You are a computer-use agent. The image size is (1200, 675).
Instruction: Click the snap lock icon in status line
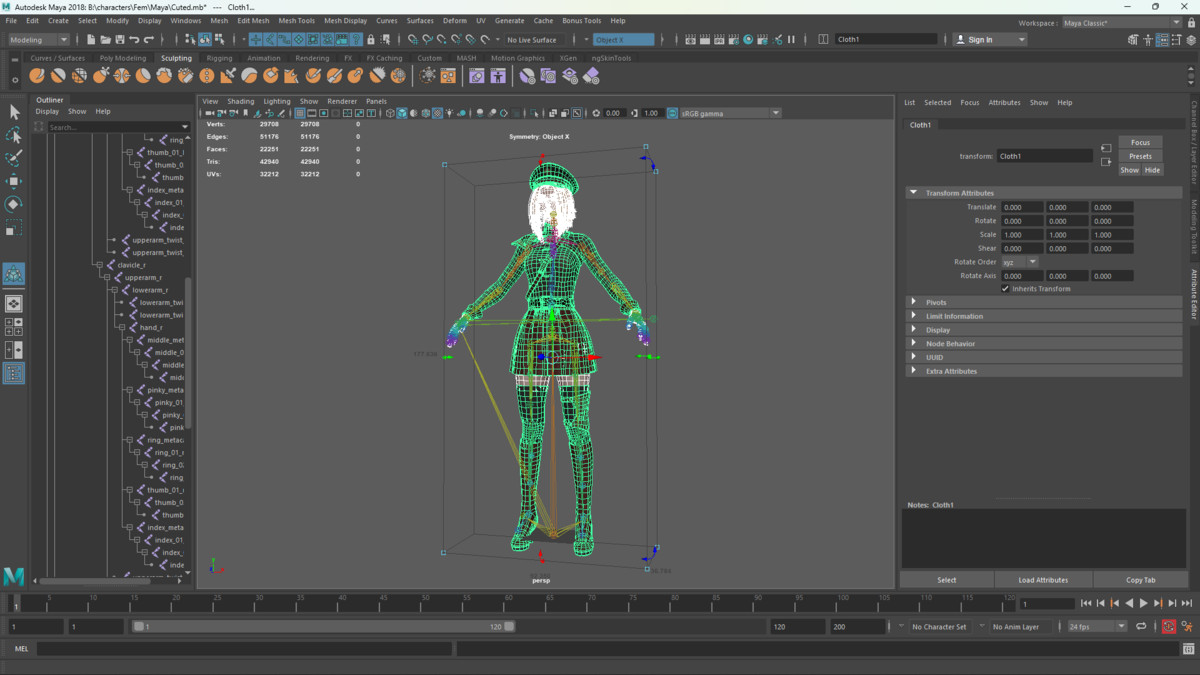tap(371, 40)
